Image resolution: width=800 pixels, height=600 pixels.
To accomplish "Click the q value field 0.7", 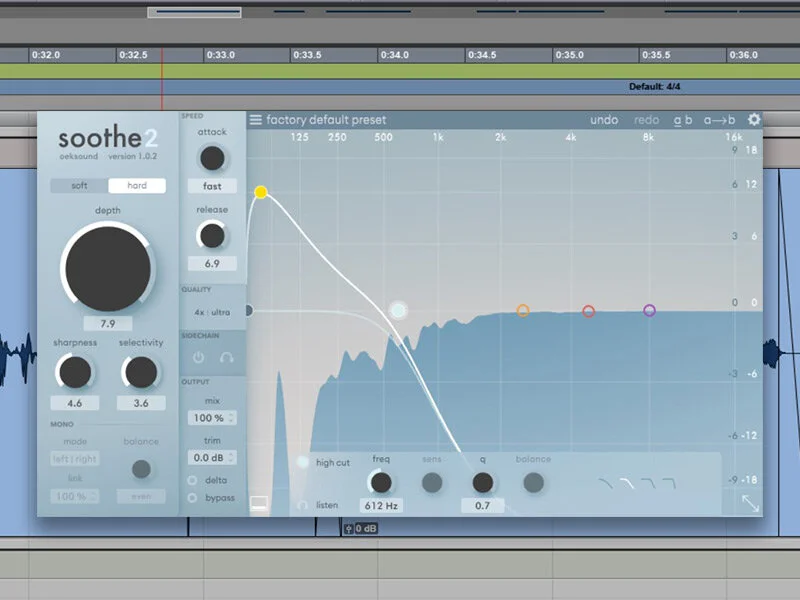I will coord(483,506).
